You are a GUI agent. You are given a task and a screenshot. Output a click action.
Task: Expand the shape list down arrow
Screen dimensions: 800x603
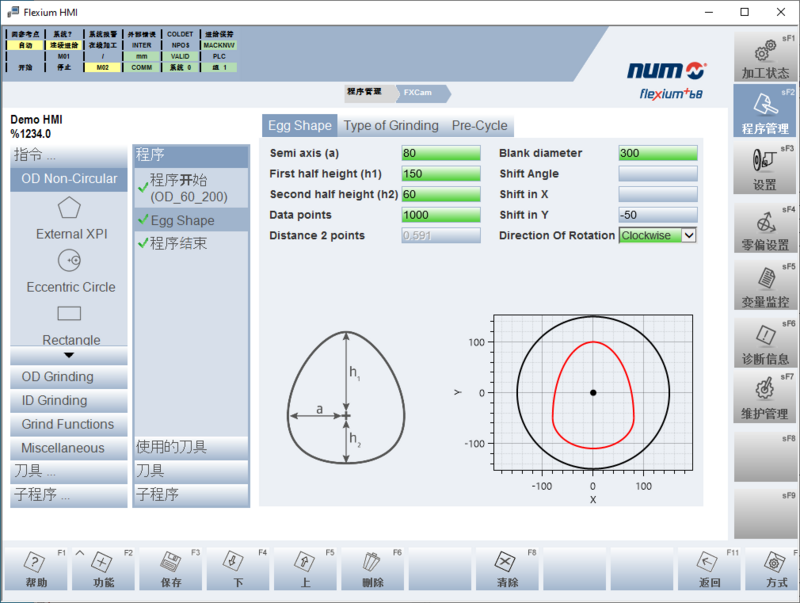click(69, 355)
